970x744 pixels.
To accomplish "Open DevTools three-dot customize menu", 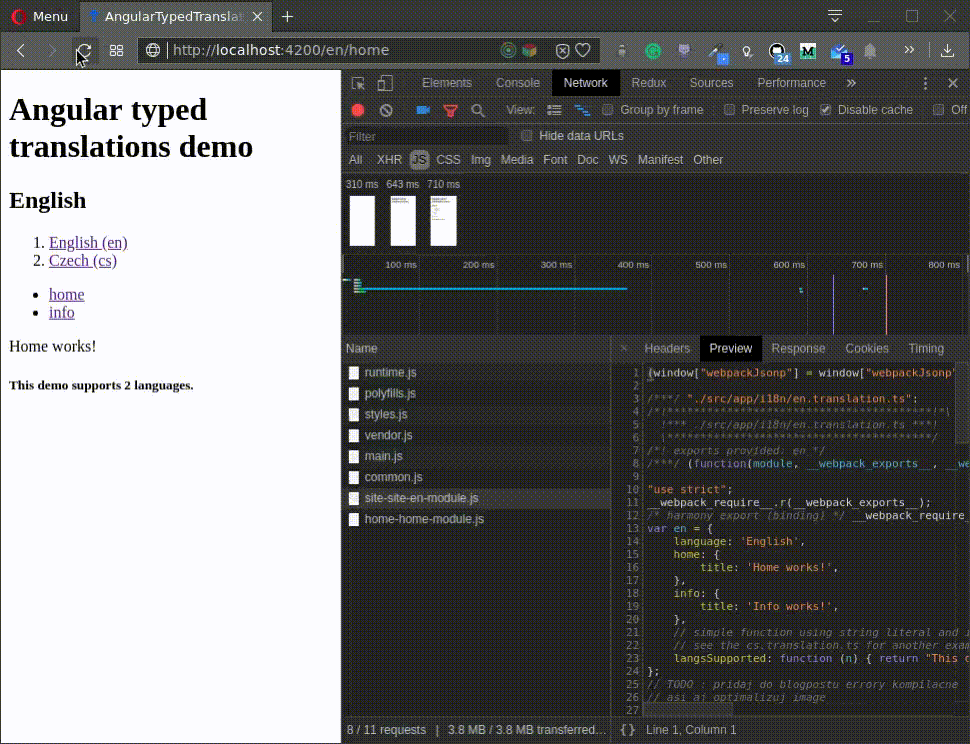I will (x=925, y=83).
